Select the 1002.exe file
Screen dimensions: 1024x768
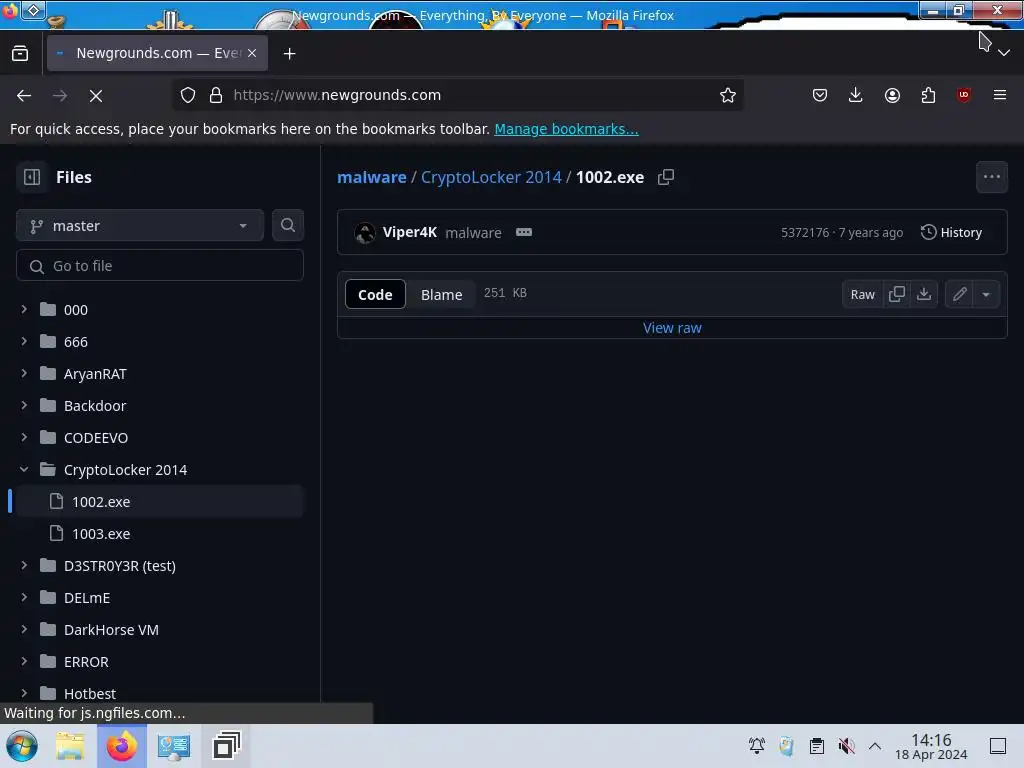(x=160, y=502)
